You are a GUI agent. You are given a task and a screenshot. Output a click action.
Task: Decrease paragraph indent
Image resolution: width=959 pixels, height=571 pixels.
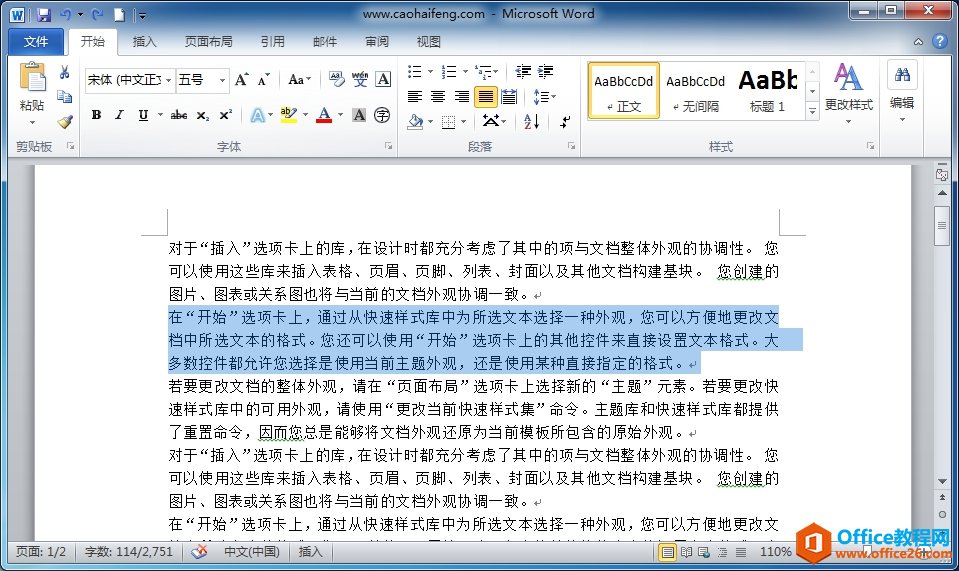(x=523, y=72)
